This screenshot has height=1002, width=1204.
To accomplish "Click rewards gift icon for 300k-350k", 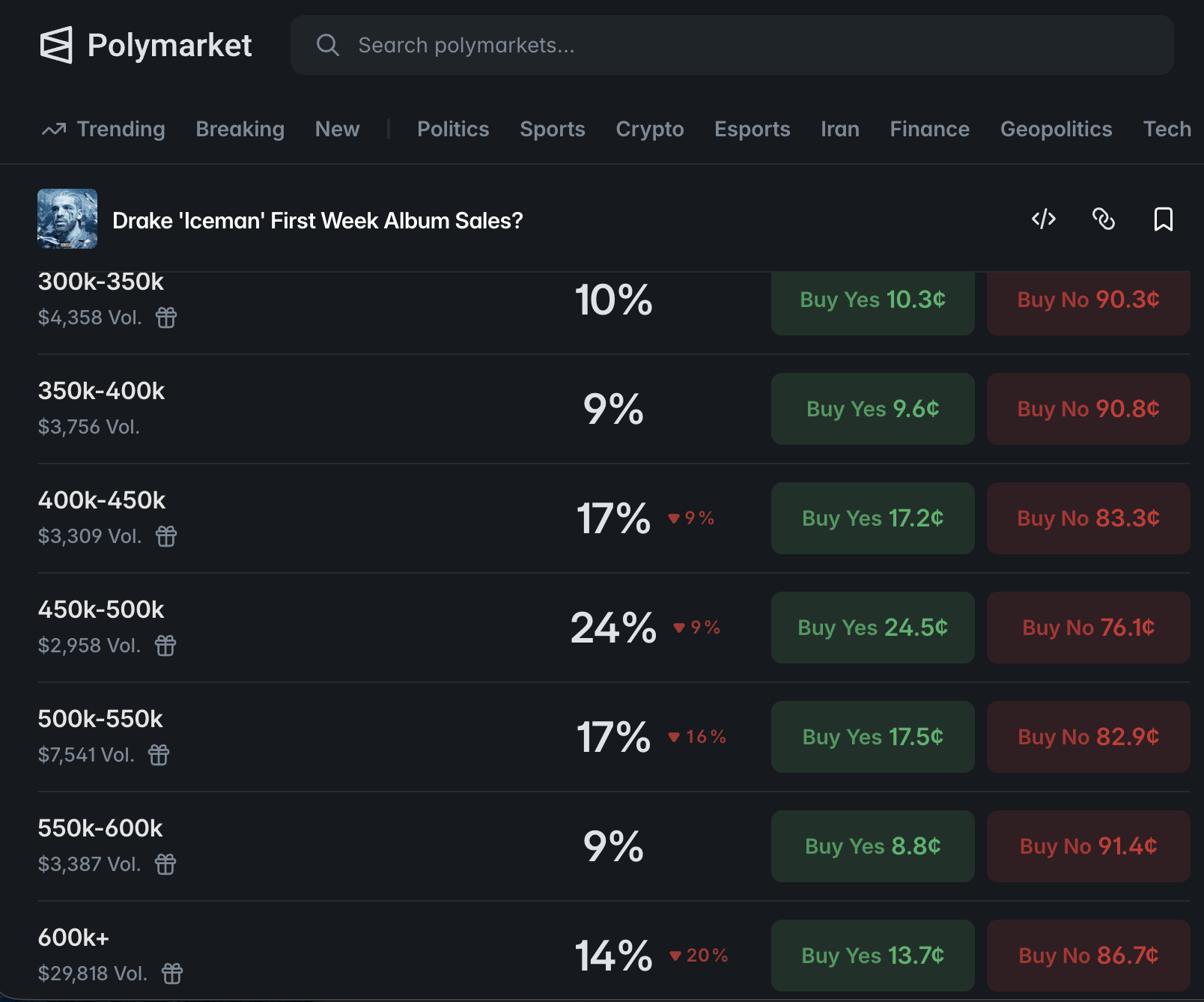I will (166, 318).
